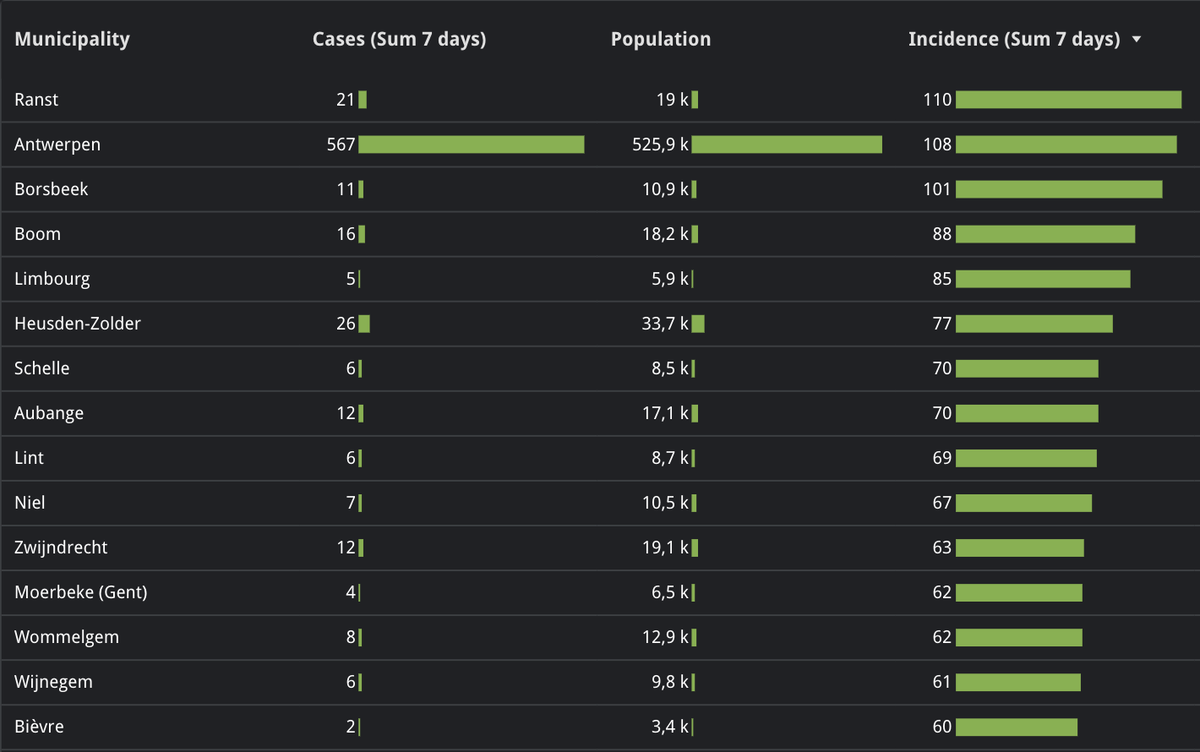Click Ranst's 21 cases value
This screenshot has width=1200, height=752.
pyautogui.click(x=346, y=100)
